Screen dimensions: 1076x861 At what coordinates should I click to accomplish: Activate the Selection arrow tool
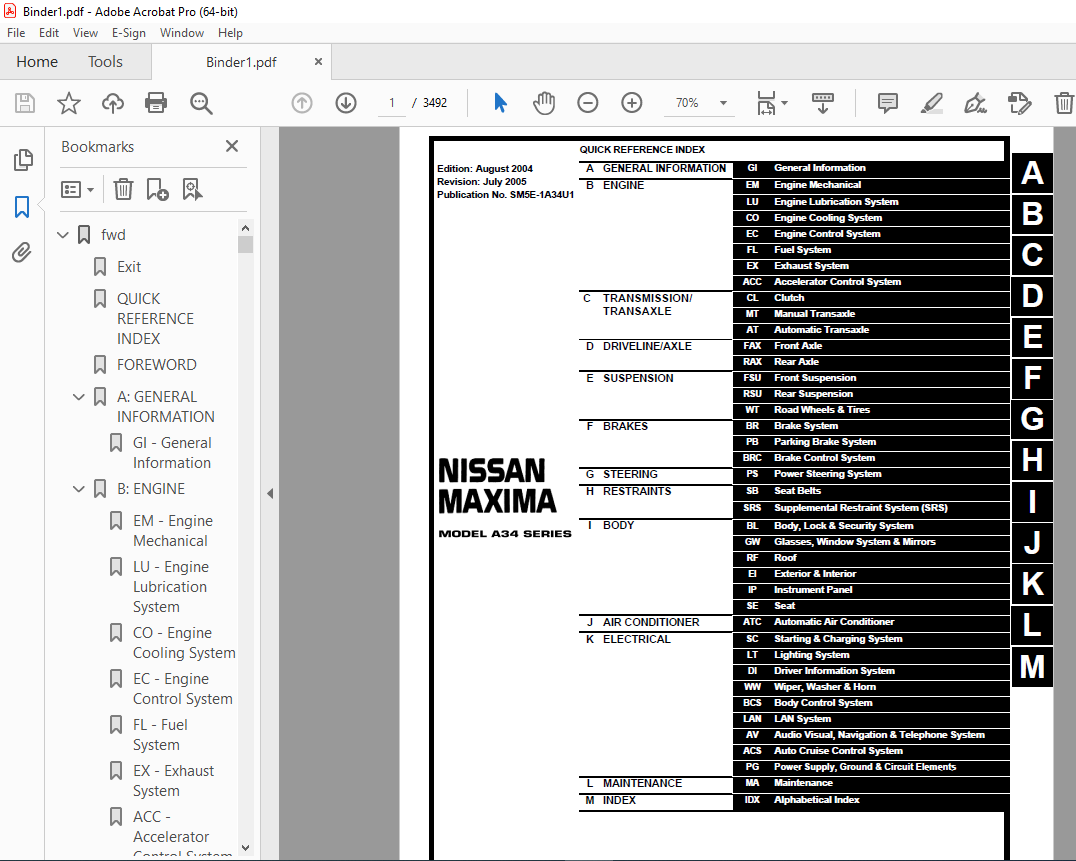point(500,103)
